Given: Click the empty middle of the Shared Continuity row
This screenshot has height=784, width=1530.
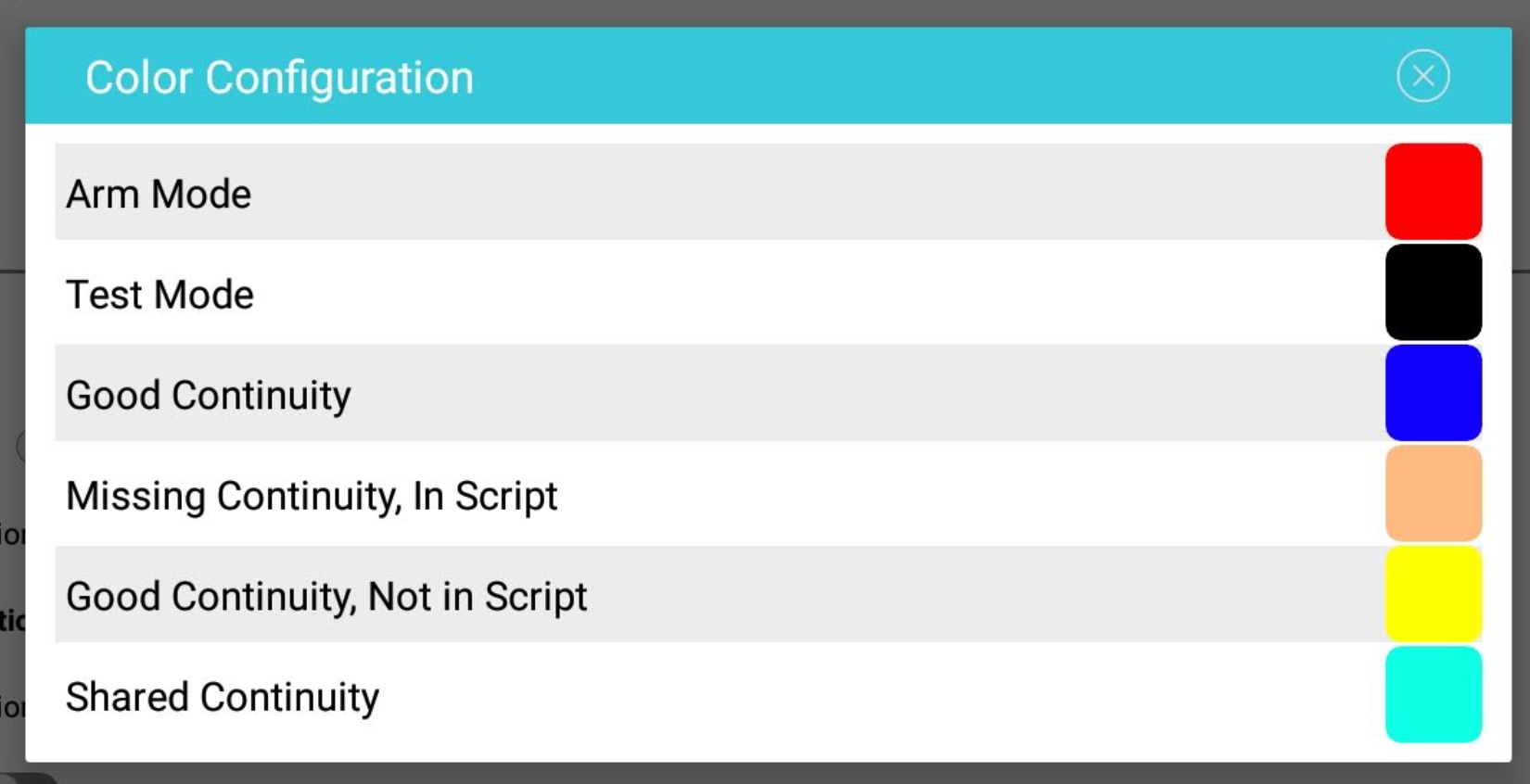Looking at the screenshot, I should [881, 695].
